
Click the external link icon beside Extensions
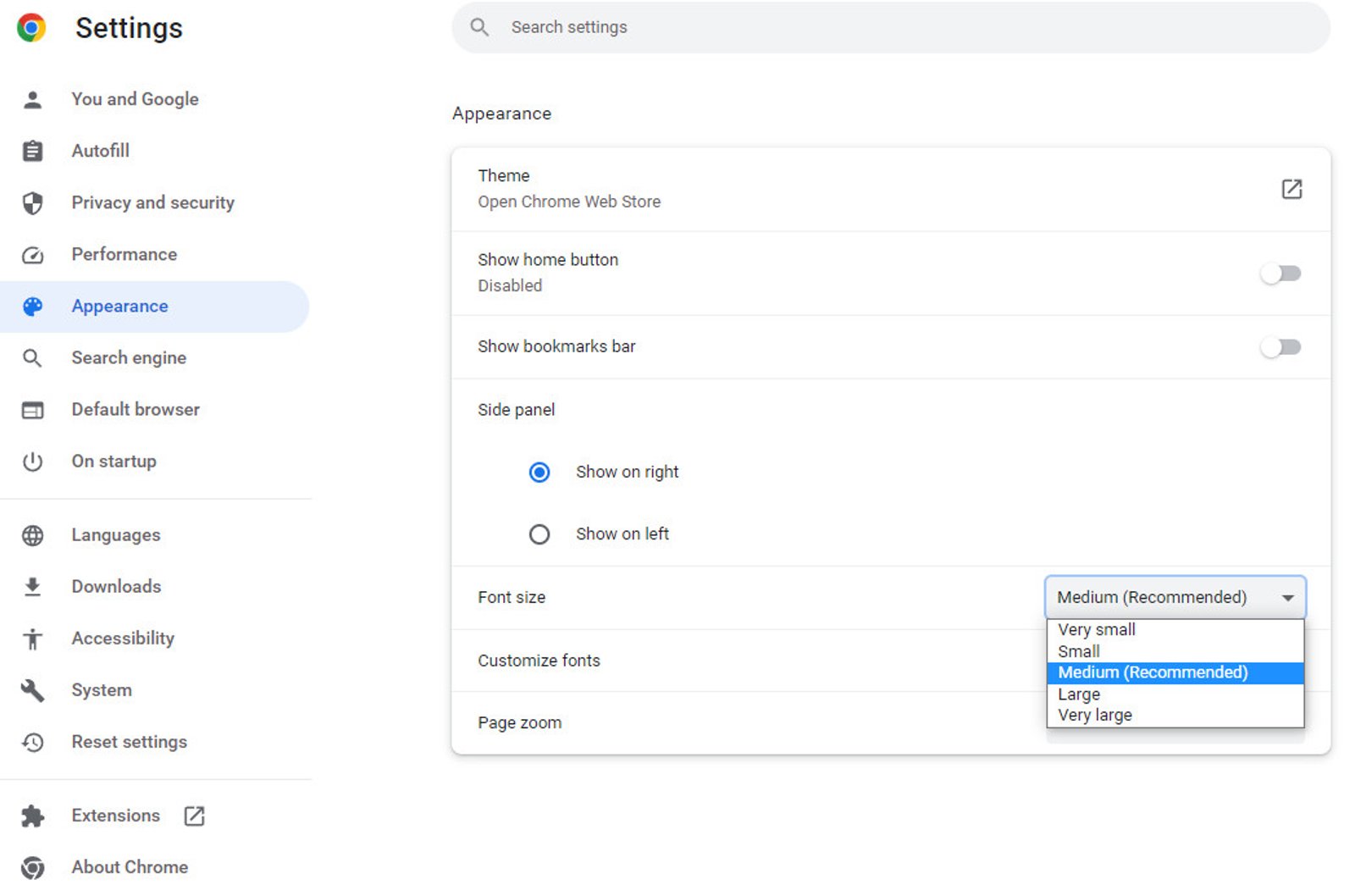pyautogui.click(x=195, y=816)
